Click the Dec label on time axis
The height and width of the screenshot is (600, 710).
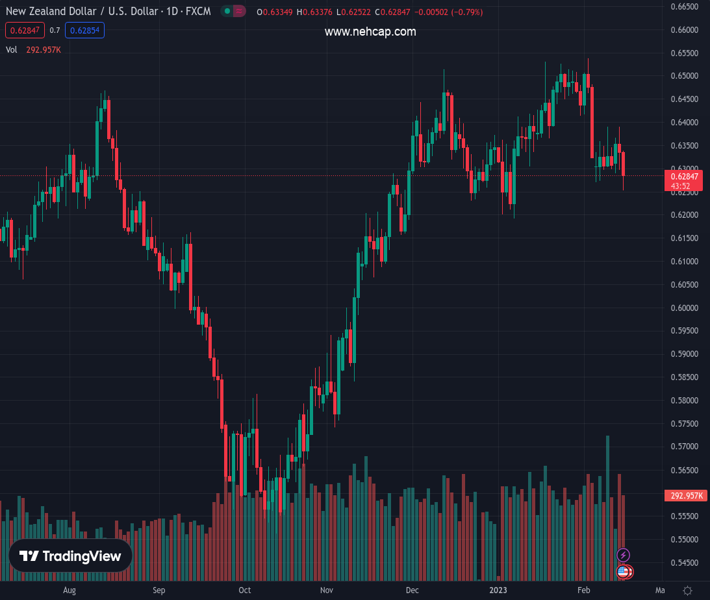tap(412, 591)
